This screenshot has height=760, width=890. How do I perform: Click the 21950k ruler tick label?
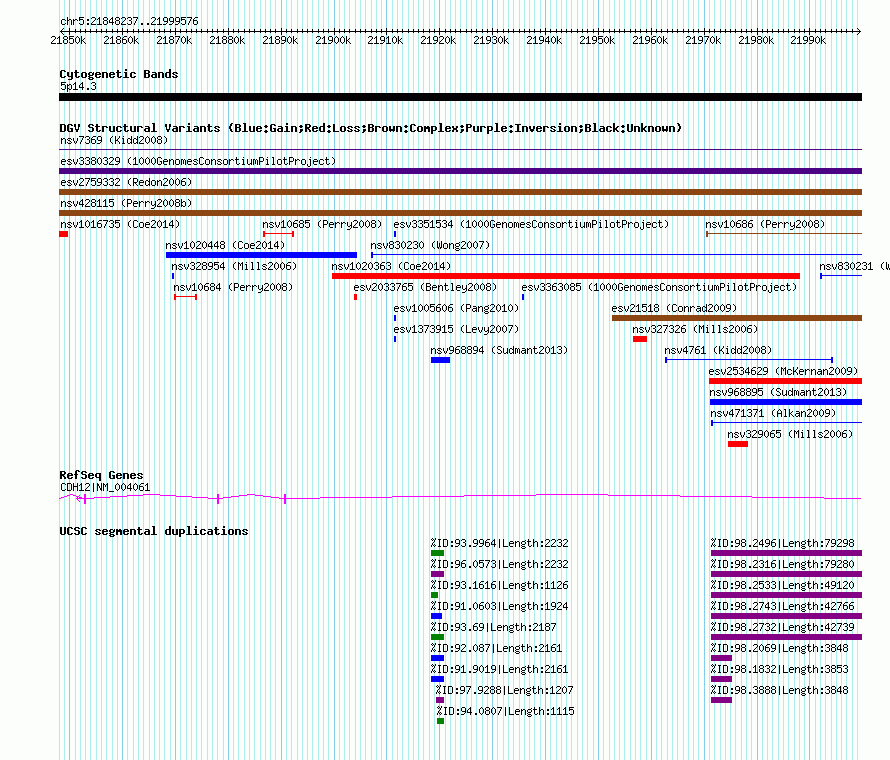[x=597, y=40]
